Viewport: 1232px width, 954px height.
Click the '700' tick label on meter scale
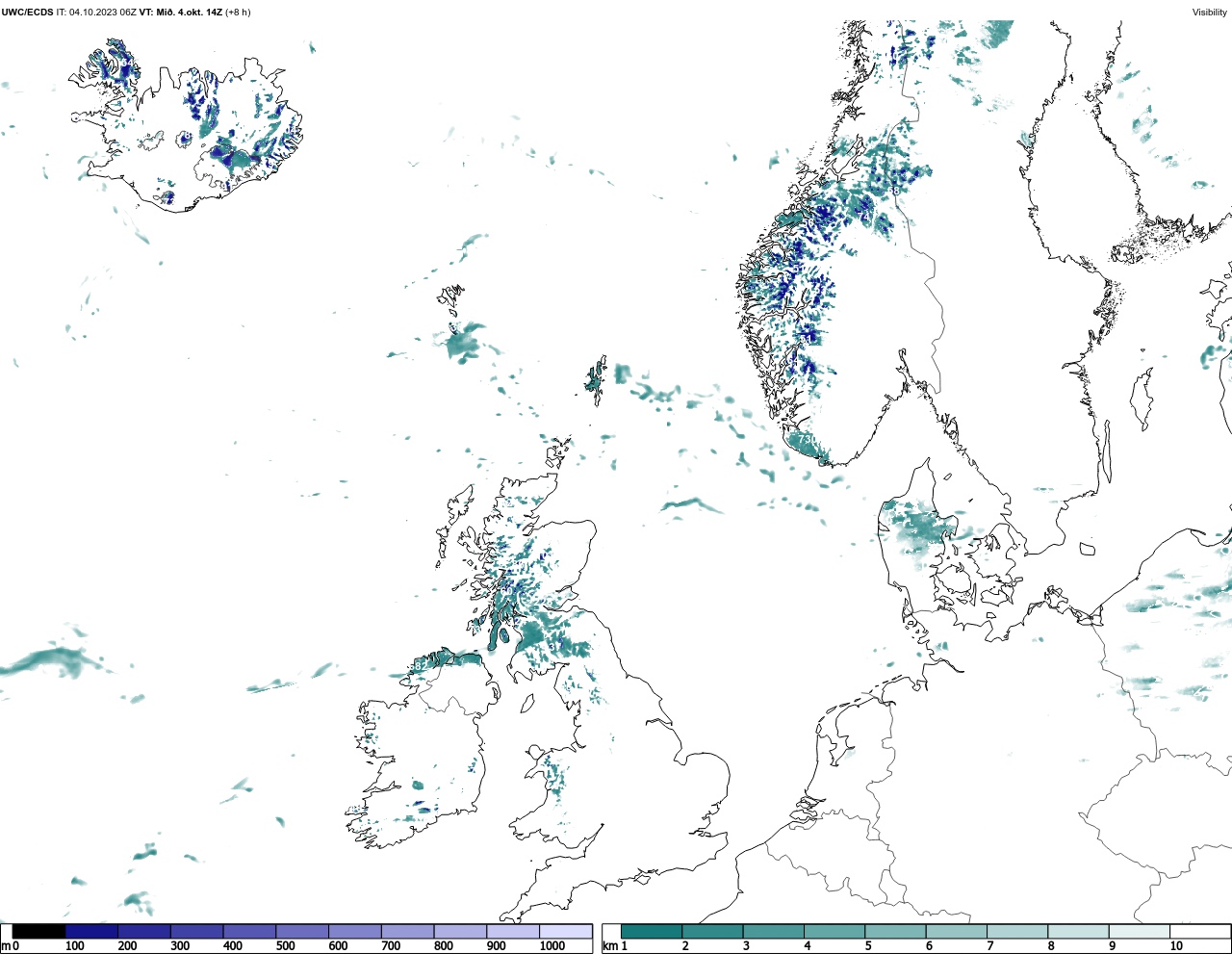tap(390, 946)
